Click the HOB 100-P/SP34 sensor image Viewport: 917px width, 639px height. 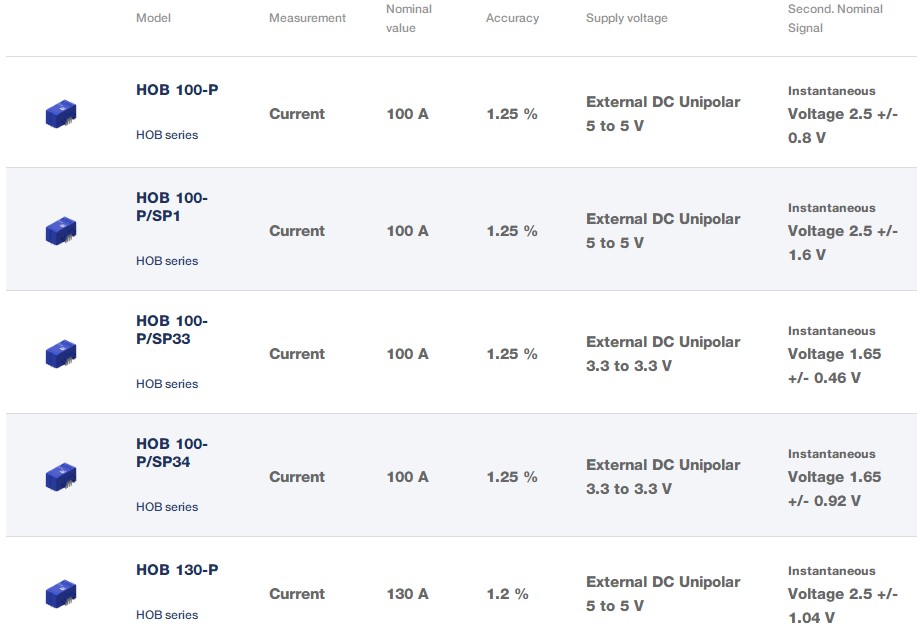[61, 477]
